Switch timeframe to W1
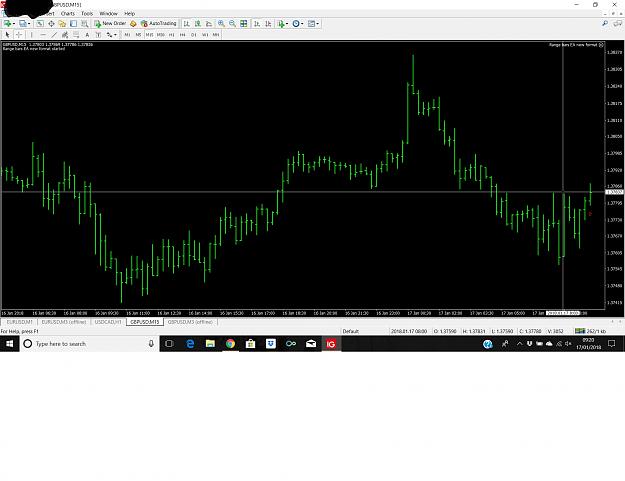 click(205, 35)
